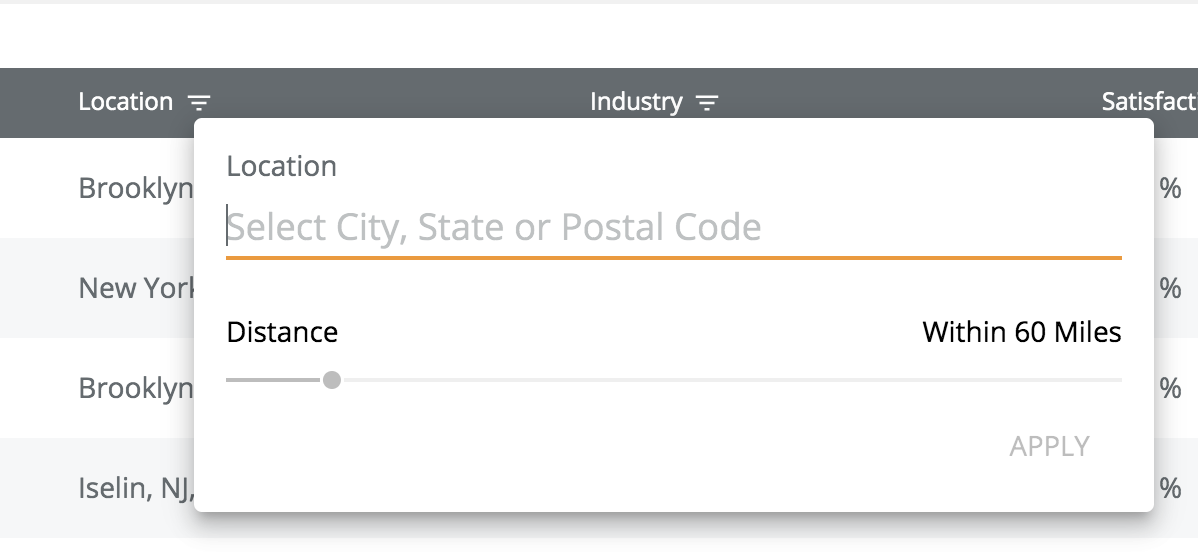Click the Location column header text
The width and height of the screenshot is (1198, 560).
(x=126, y=102)
